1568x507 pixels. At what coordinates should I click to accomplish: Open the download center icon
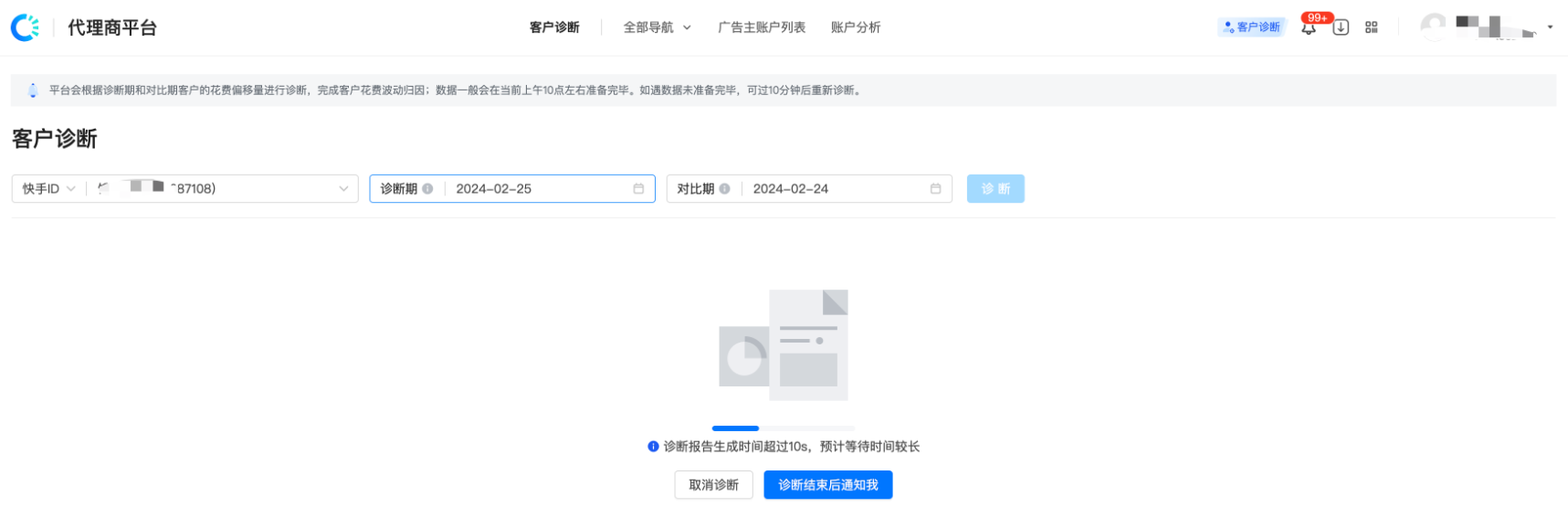pos(1341,27)
